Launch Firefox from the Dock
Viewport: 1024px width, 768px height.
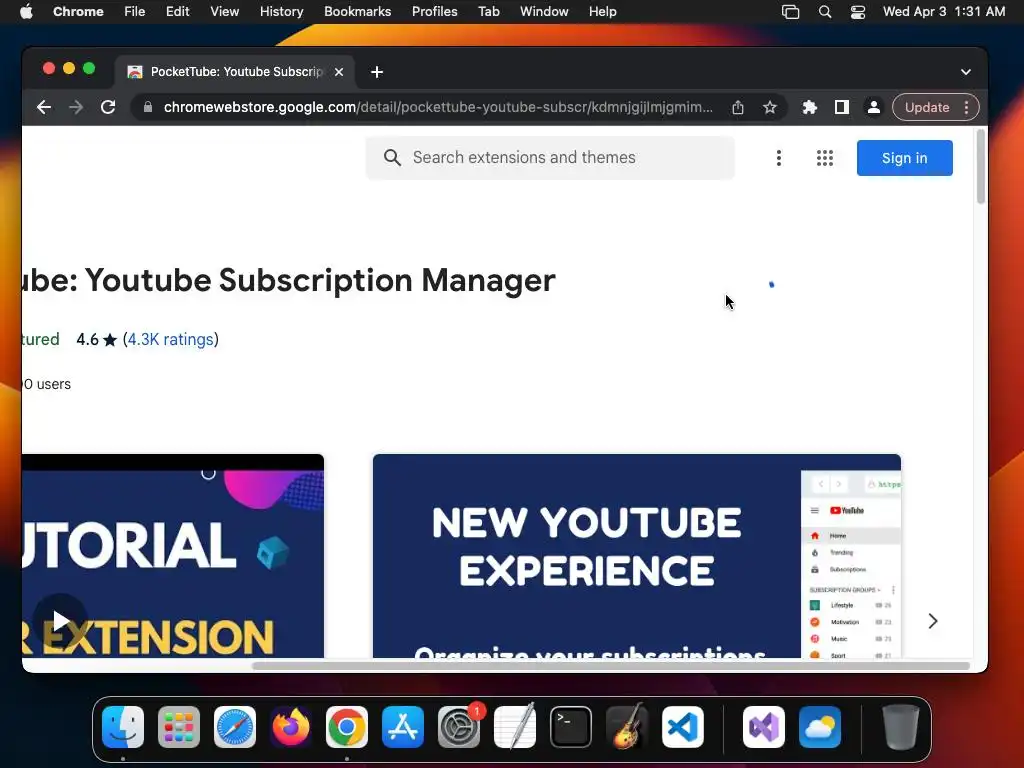click(x=291, y=727)
